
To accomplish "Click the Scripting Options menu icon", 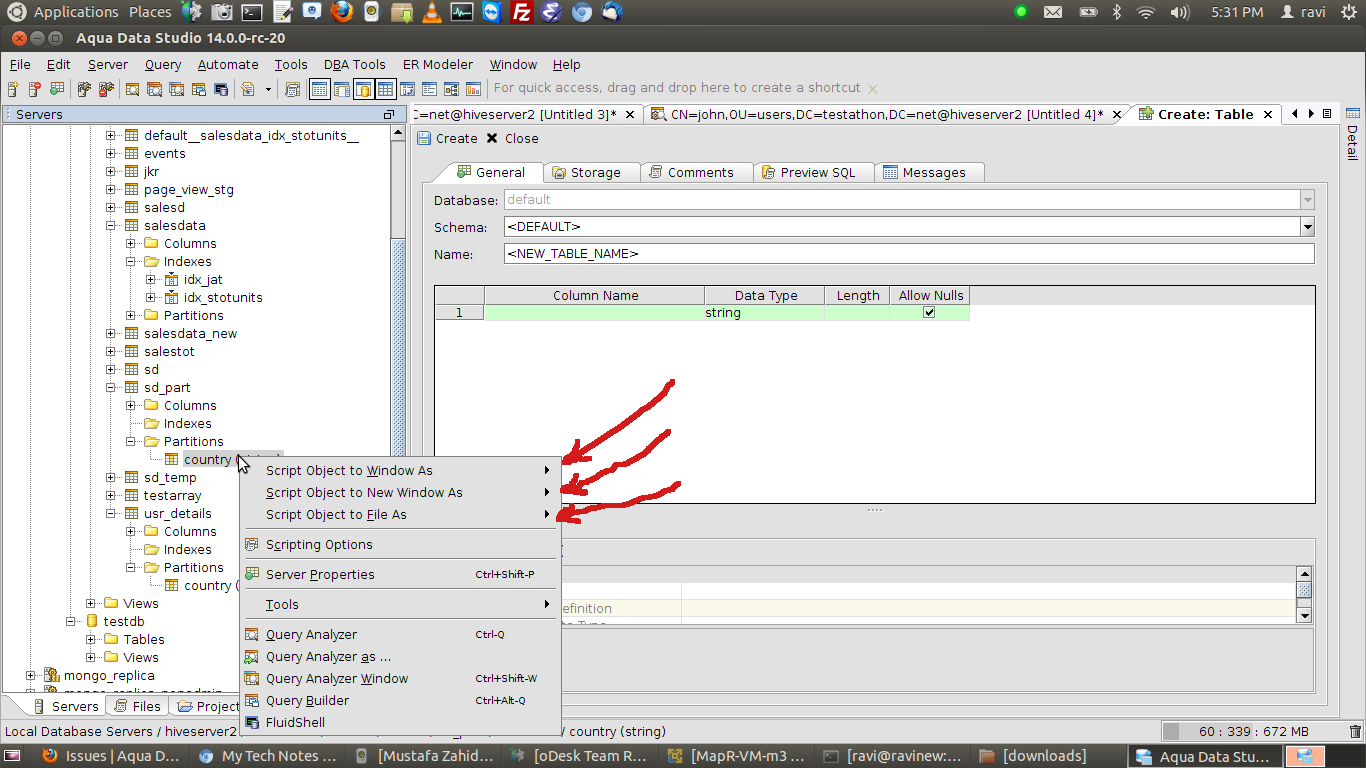I will [x=251, y=545].
